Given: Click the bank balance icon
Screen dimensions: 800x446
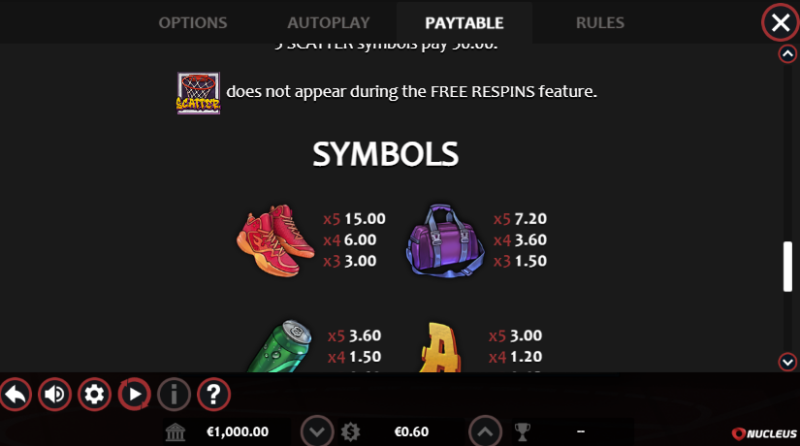Looking at the screenshot, I should (x=175, y=432).
